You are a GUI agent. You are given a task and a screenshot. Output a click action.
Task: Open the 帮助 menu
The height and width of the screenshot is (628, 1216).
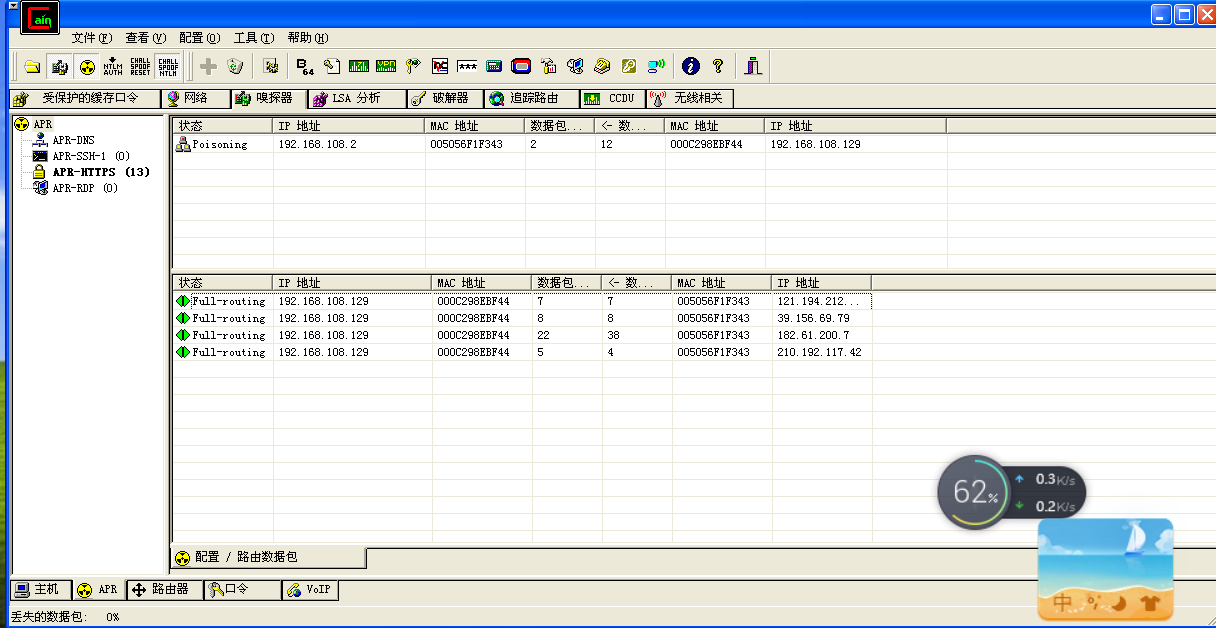(x=307, y=38)
